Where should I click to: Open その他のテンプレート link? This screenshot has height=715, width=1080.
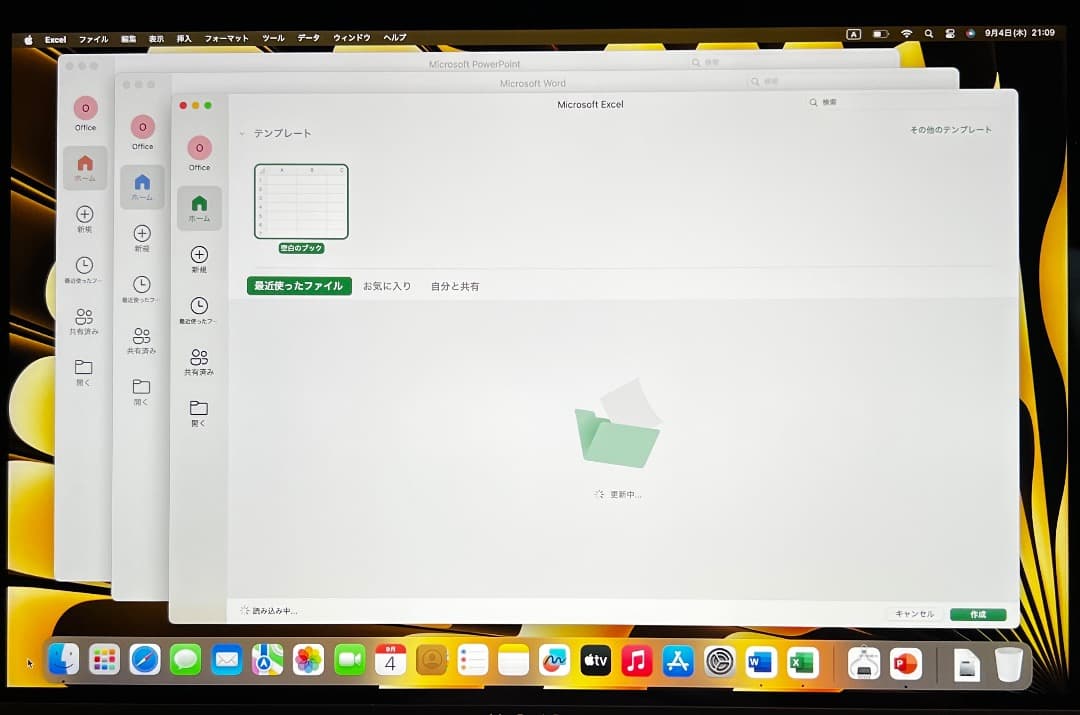[x=950, y=130]
